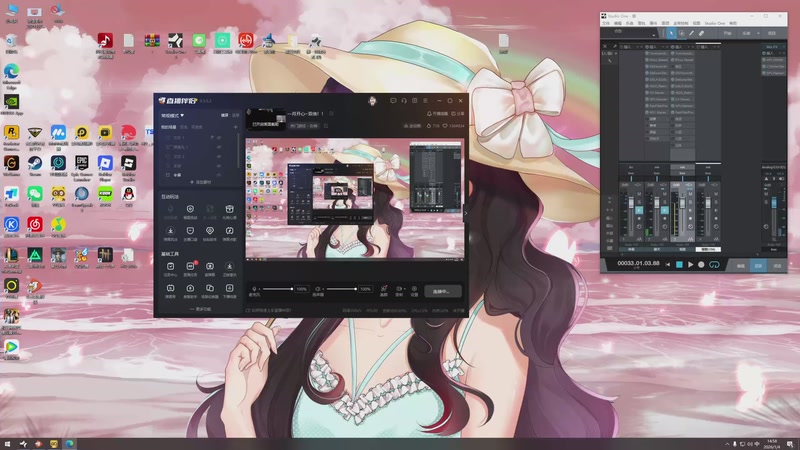Click the highlighted channel fader in Studio One
Image resolution: width=800 pixels, height=450 pixels.
[682, 203]
